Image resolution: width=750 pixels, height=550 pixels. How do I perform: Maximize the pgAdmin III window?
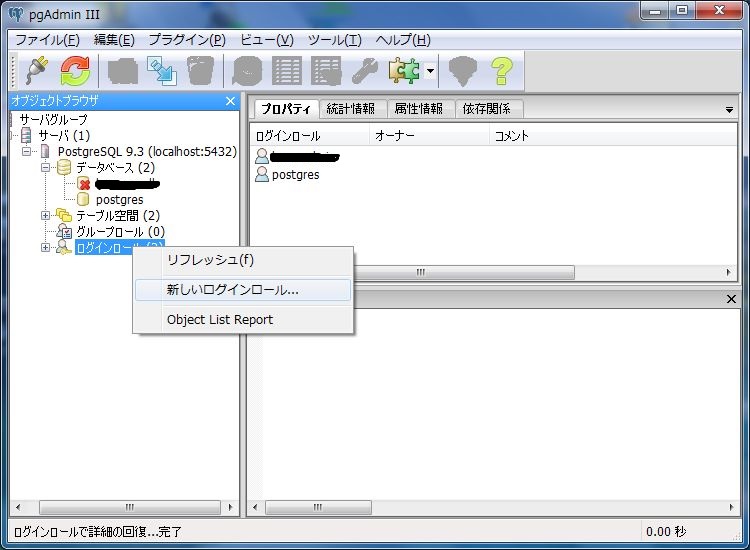pos(682,11)
